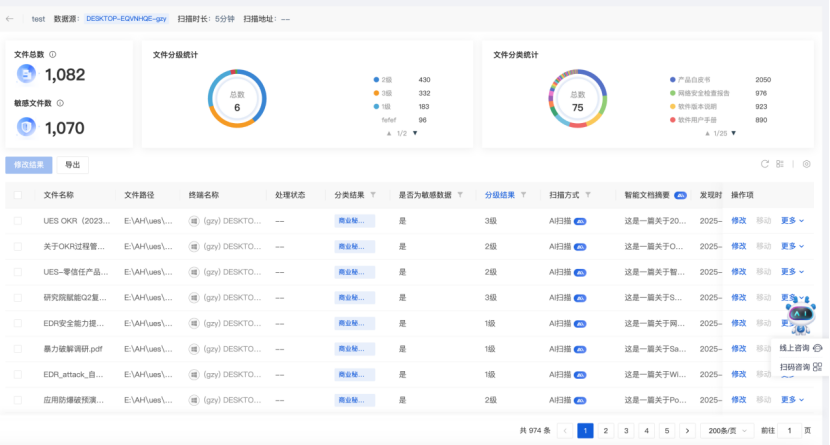Image resolution: width=830 pixels, height=445 pixels.
Task: Select the EDR_attack row checkbox
Action: [18, 374]
